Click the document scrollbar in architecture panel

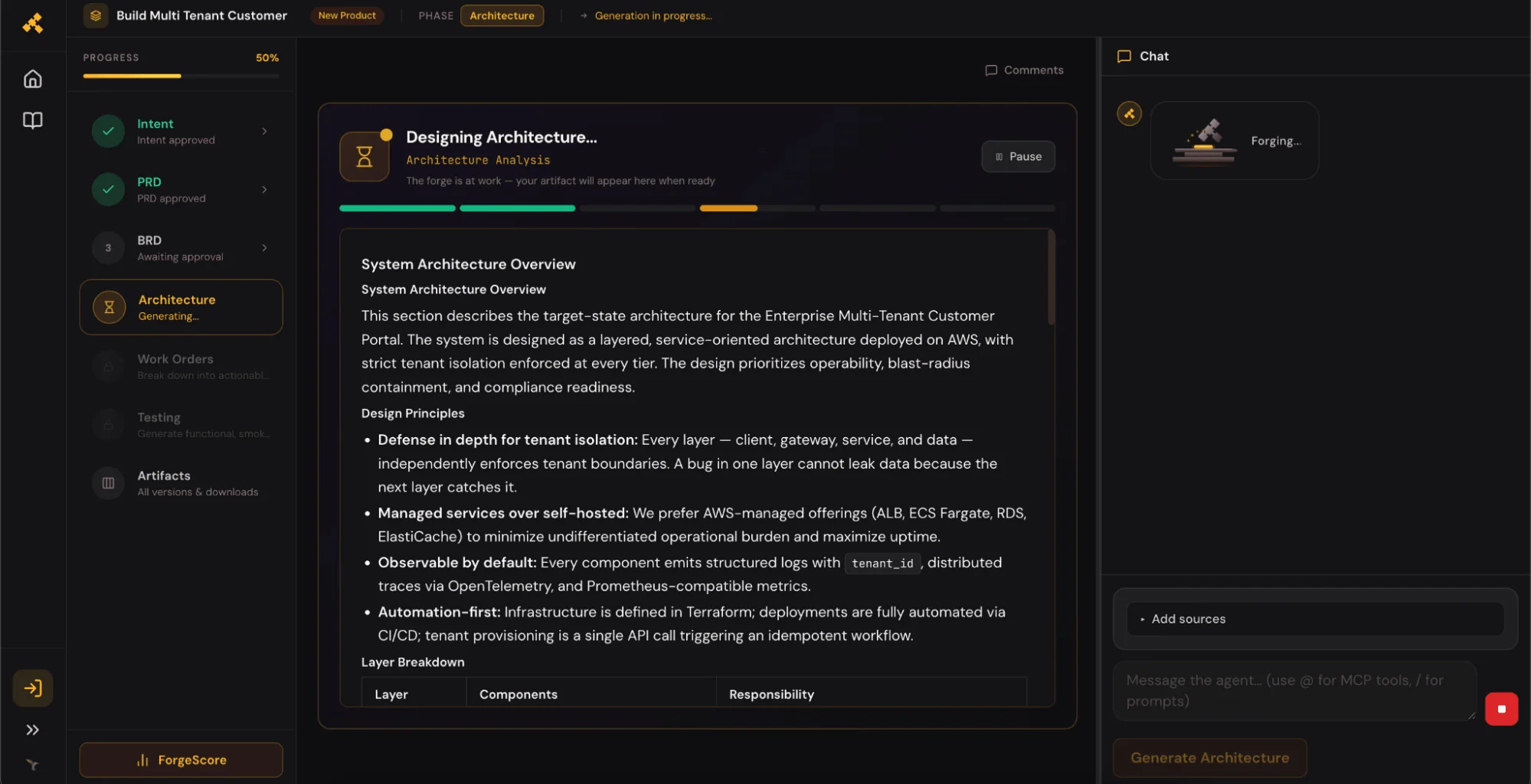[x=1051, y=277]
